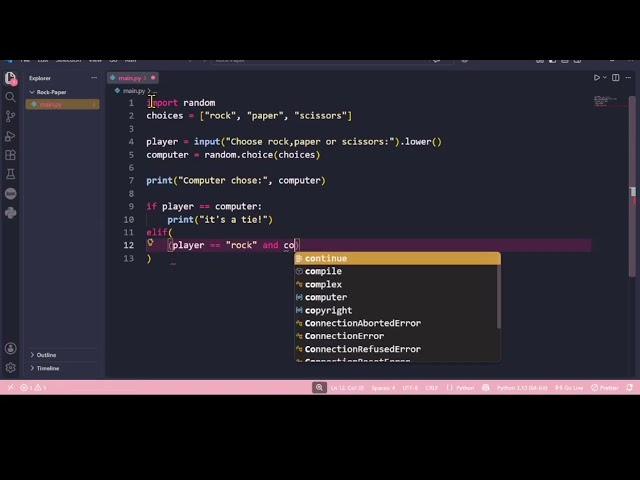Open the run options dropdown arrow
The width and height of the screenshot is (640, 480).
pos(604,78)
